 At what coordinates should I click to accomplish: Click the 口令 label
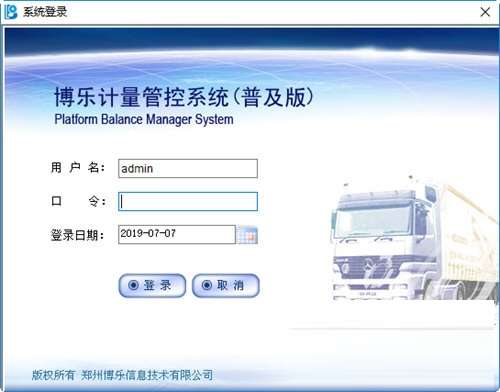79,201
